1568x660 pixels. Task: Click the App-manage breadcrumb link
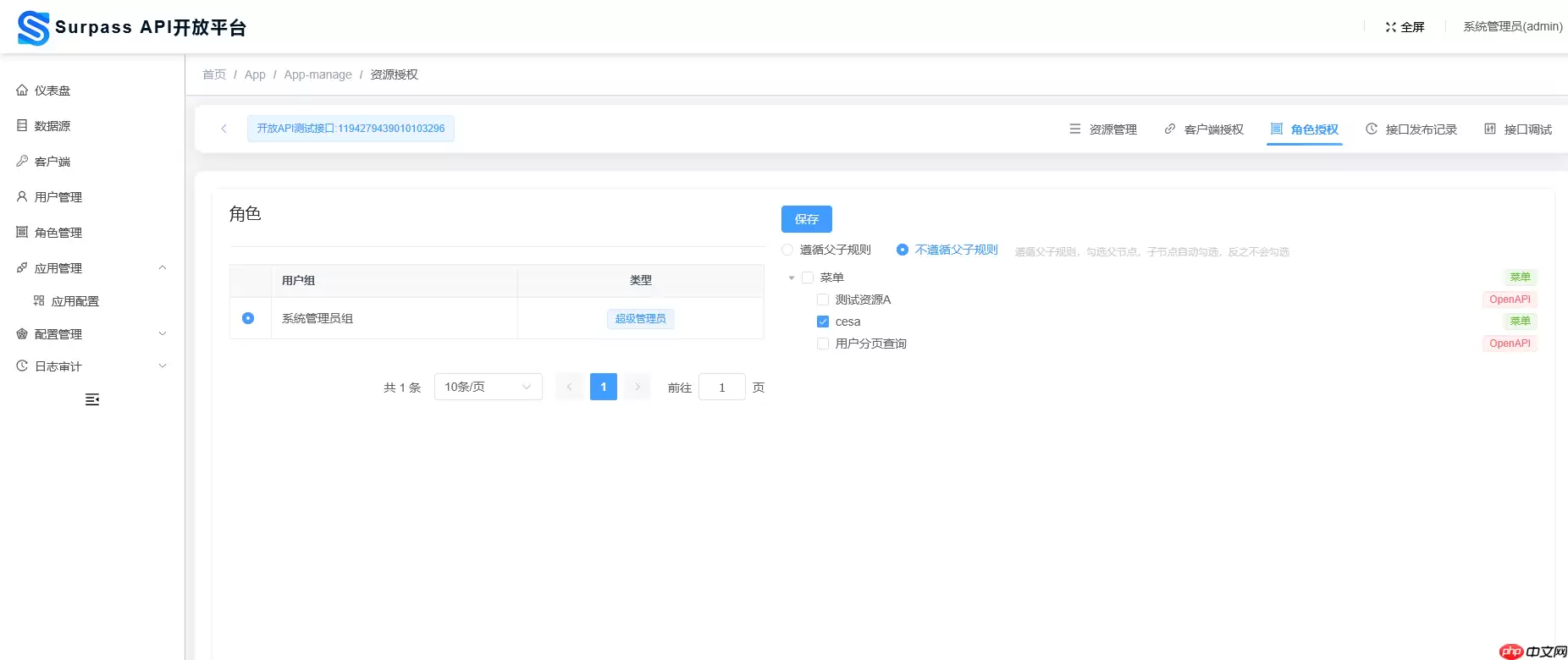[x=317, y=74]
